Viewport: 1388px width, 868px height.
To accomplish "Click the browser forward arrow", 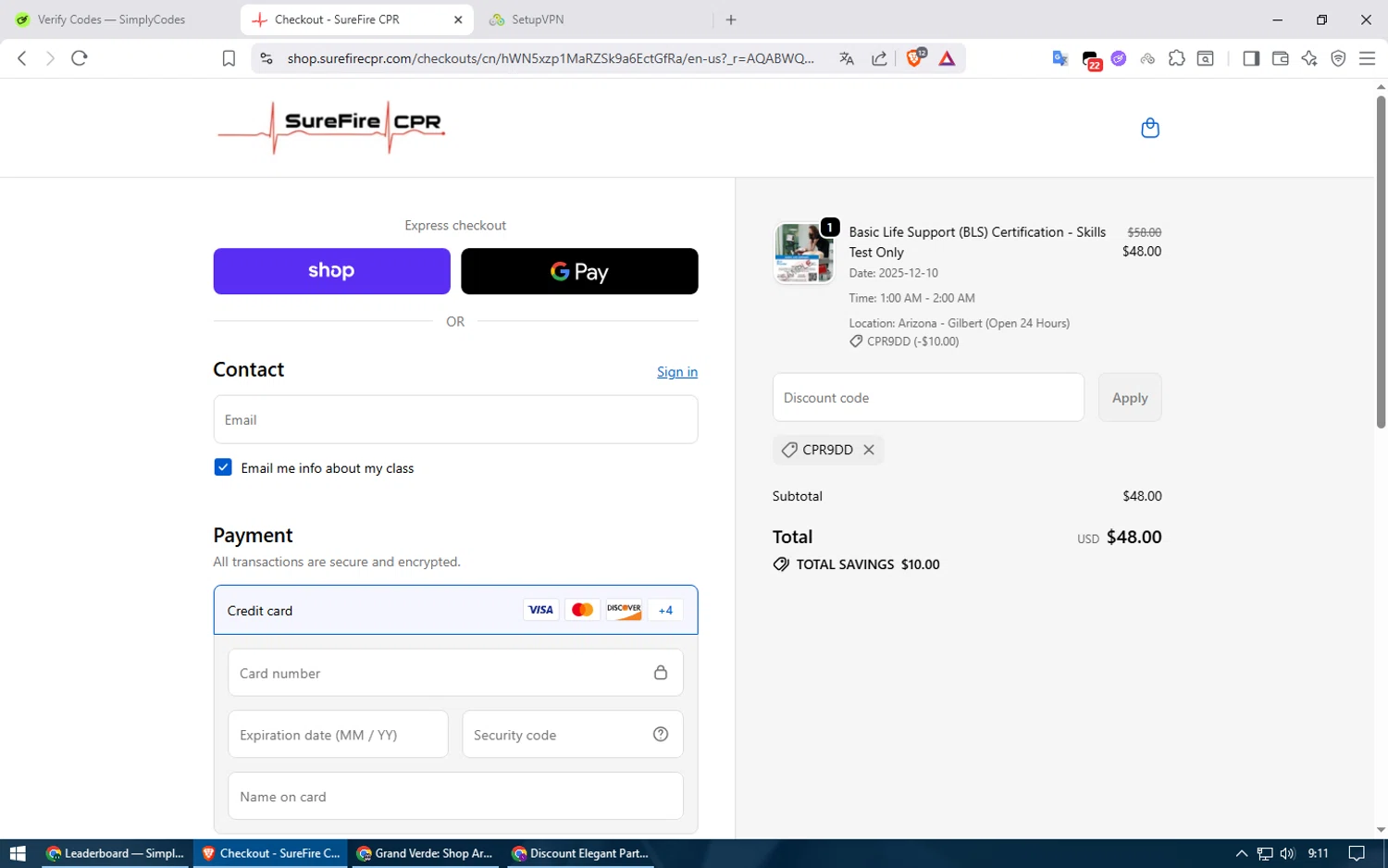I will pos(50,58).
